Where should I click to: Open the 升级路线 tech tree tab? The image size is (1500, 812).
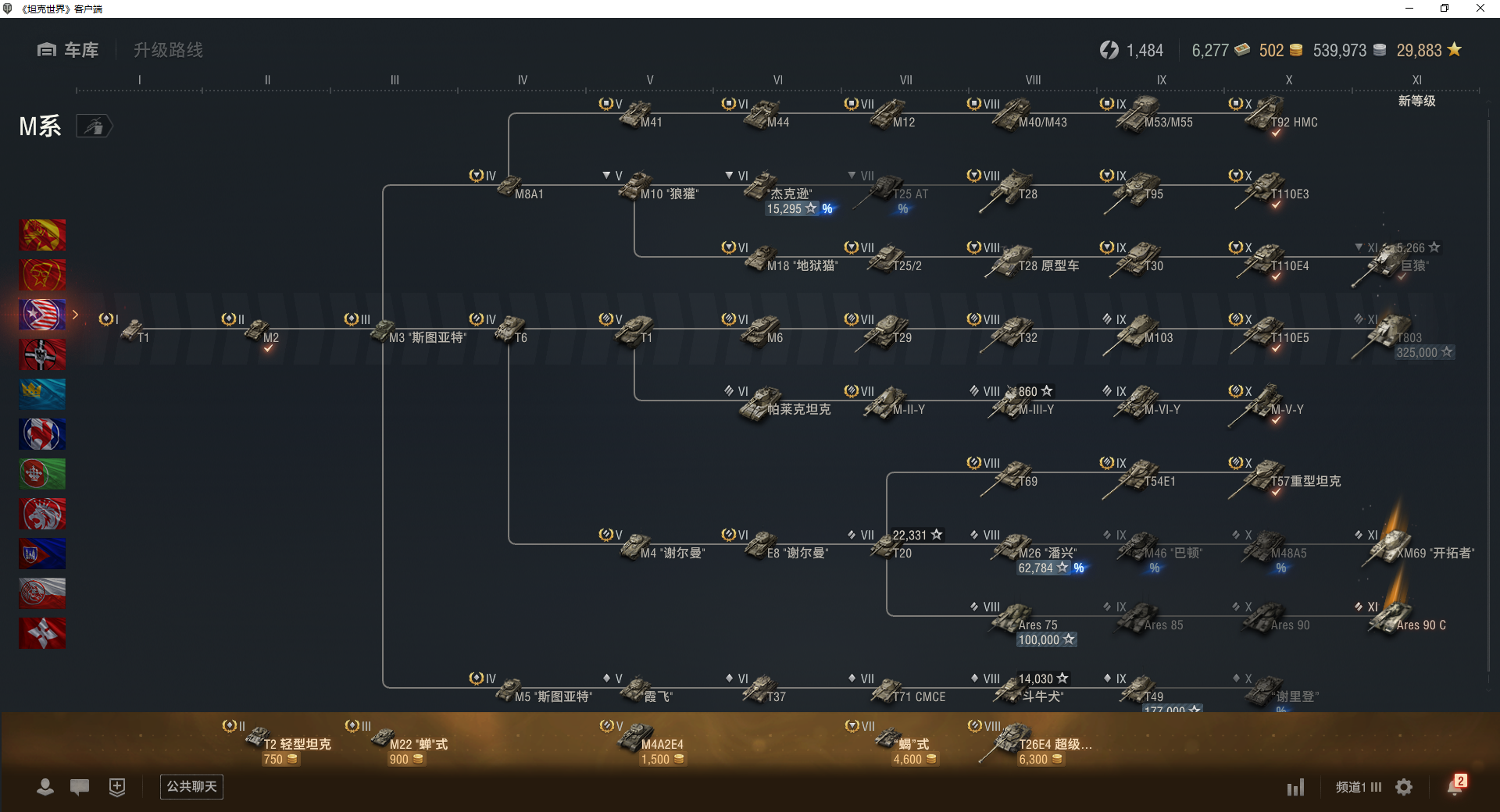168,50
